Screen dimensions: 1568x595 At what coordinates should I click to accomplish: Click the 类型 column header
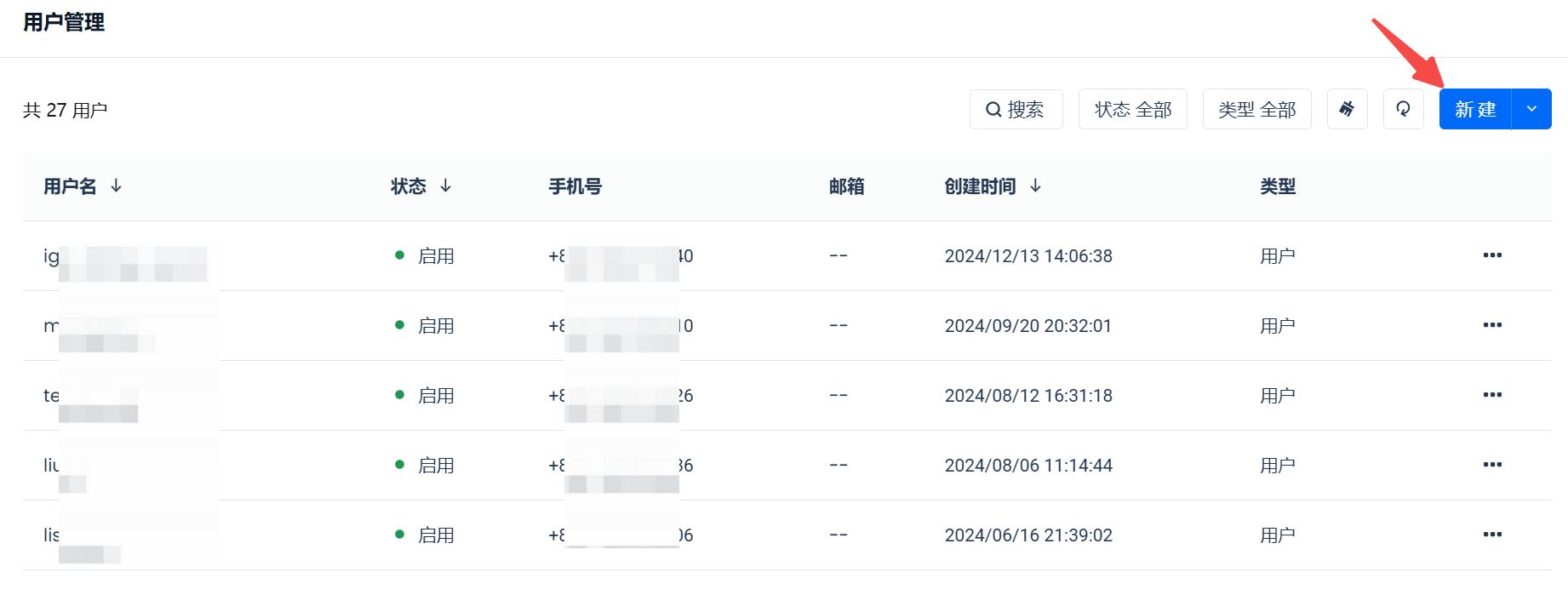click(1278, 186)
